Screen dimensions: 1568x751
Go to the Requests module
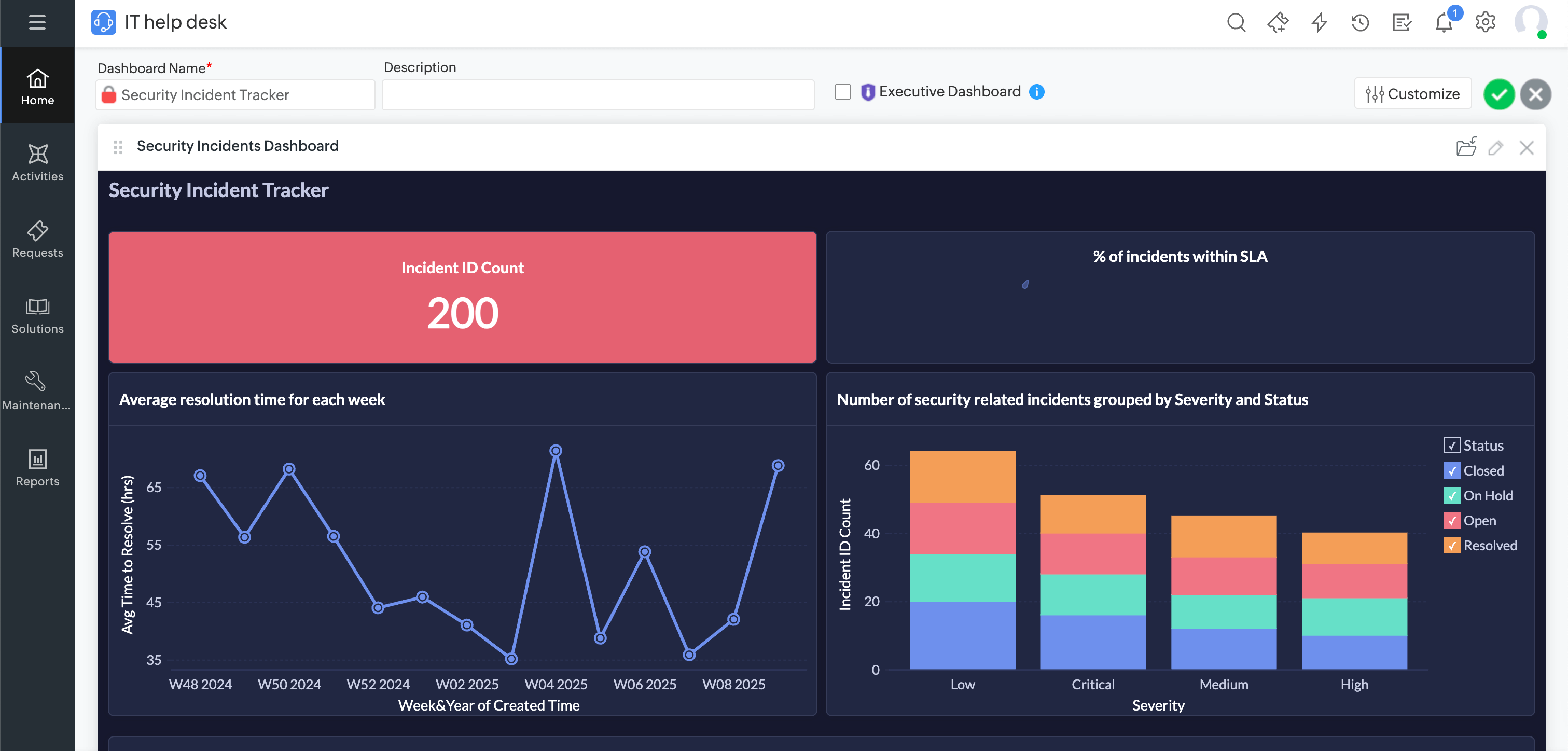[x=37, y=239]
